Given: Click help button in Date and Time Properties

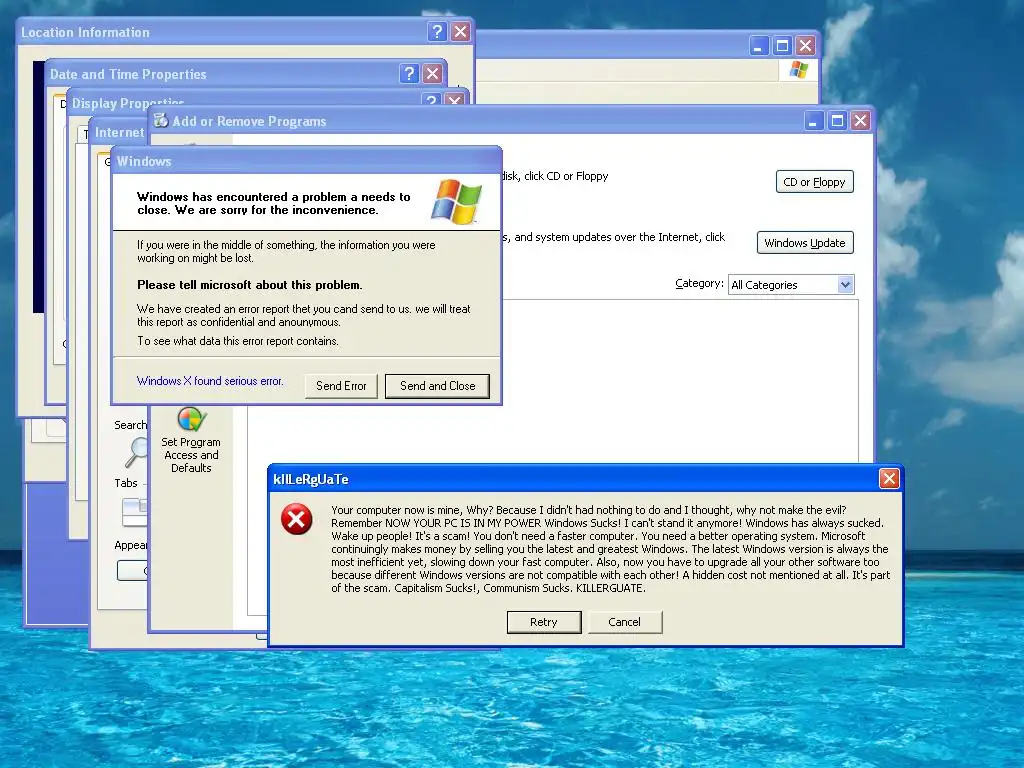Looking at the screenshot, I should click(409, 73).
